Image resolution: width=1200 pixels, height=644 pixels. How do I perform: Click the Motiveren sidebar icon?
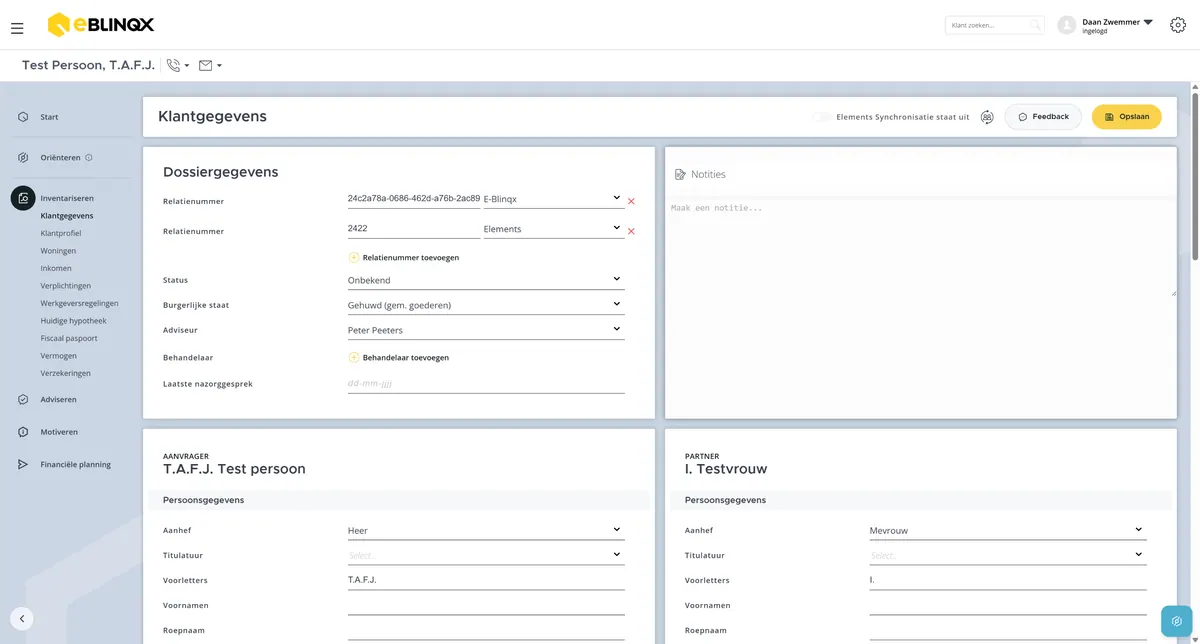23,432
